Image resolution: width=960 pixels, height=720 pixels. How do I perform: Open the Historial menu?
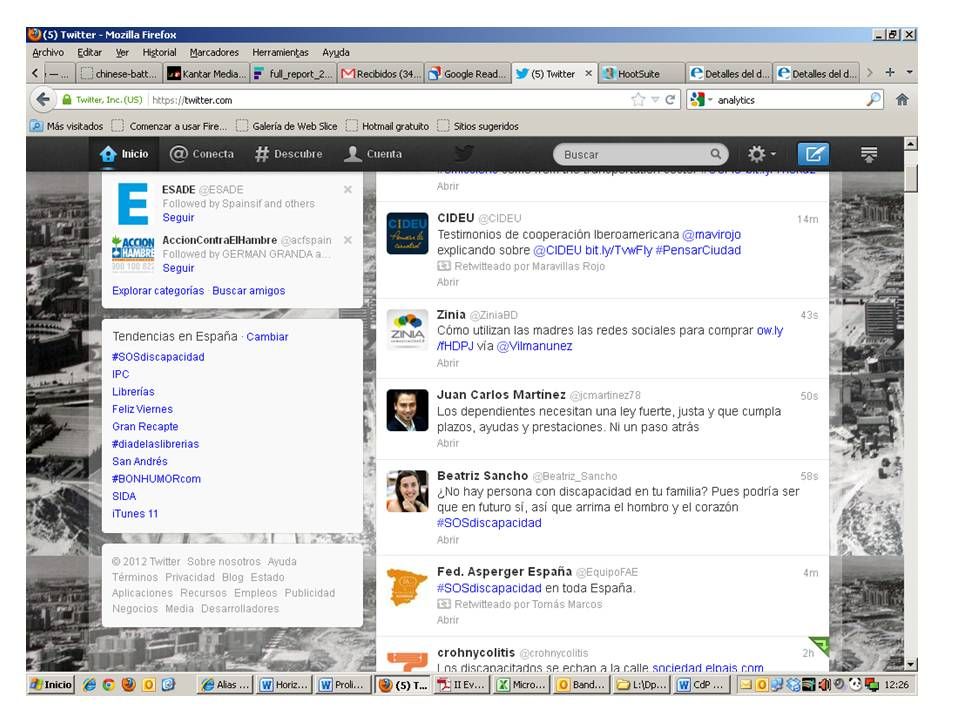coord(159,53)
